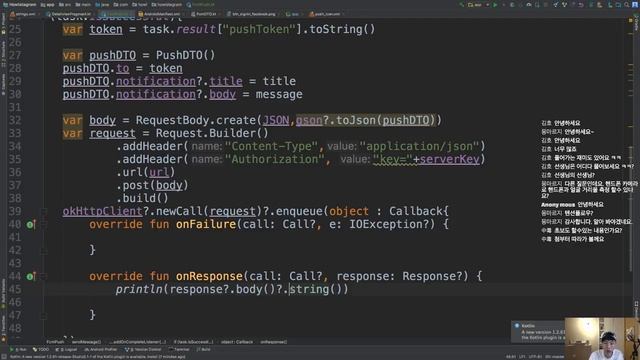This screenshot has height=360, width=640.
Task: Click the VCS update project icon
Action: (x=556, y=5)
